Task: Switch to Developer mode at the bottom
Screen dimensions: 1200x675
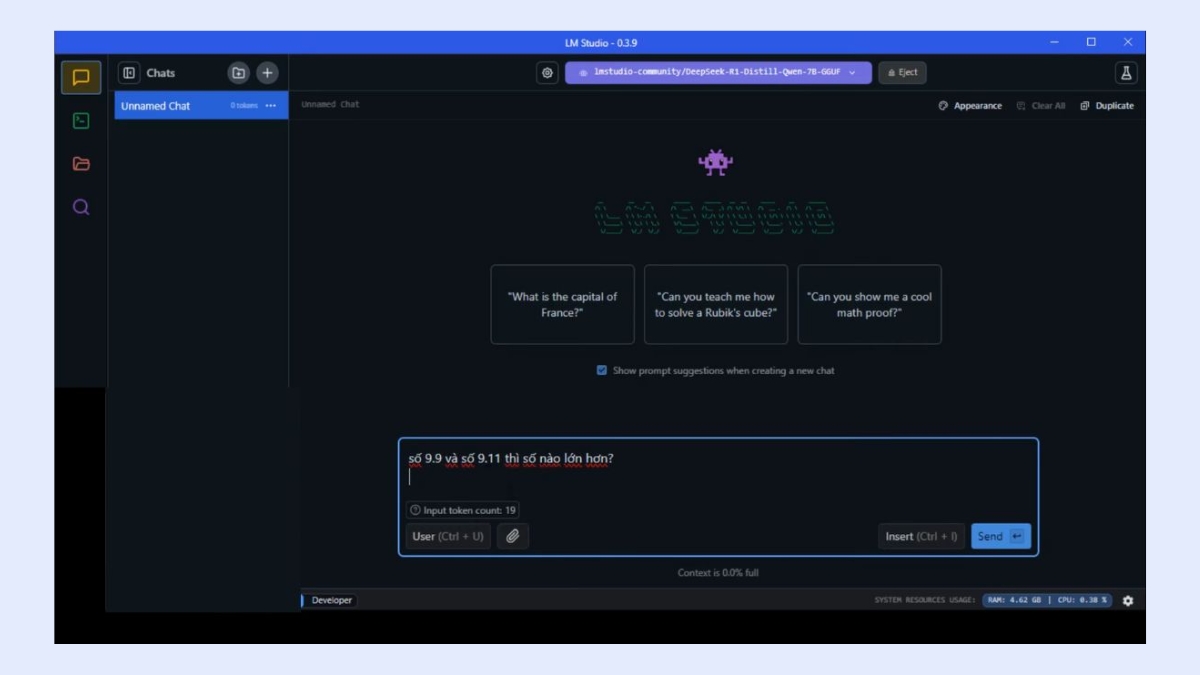Action: pos(330,601)
